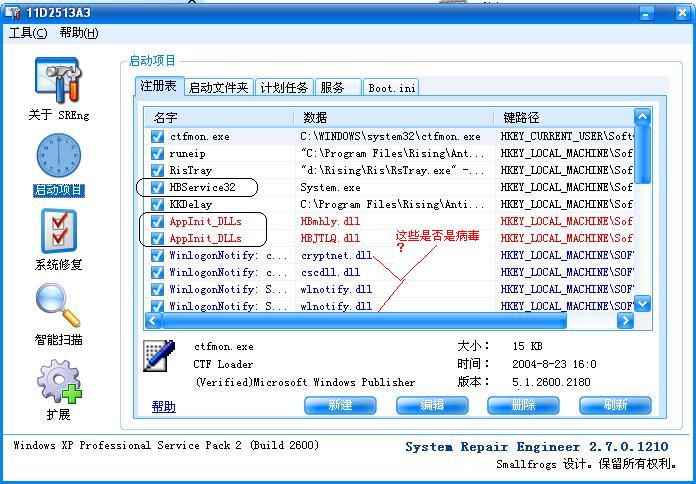Viewport: 696px width, 484px height.
Task: Open the 工具(C) menu
Action: (28, 33)
